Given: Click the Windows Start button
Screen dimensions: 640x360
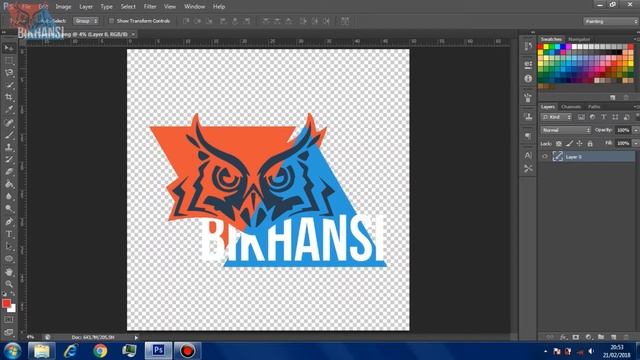Looking at the screenshot, I should (x=12, y=351).
